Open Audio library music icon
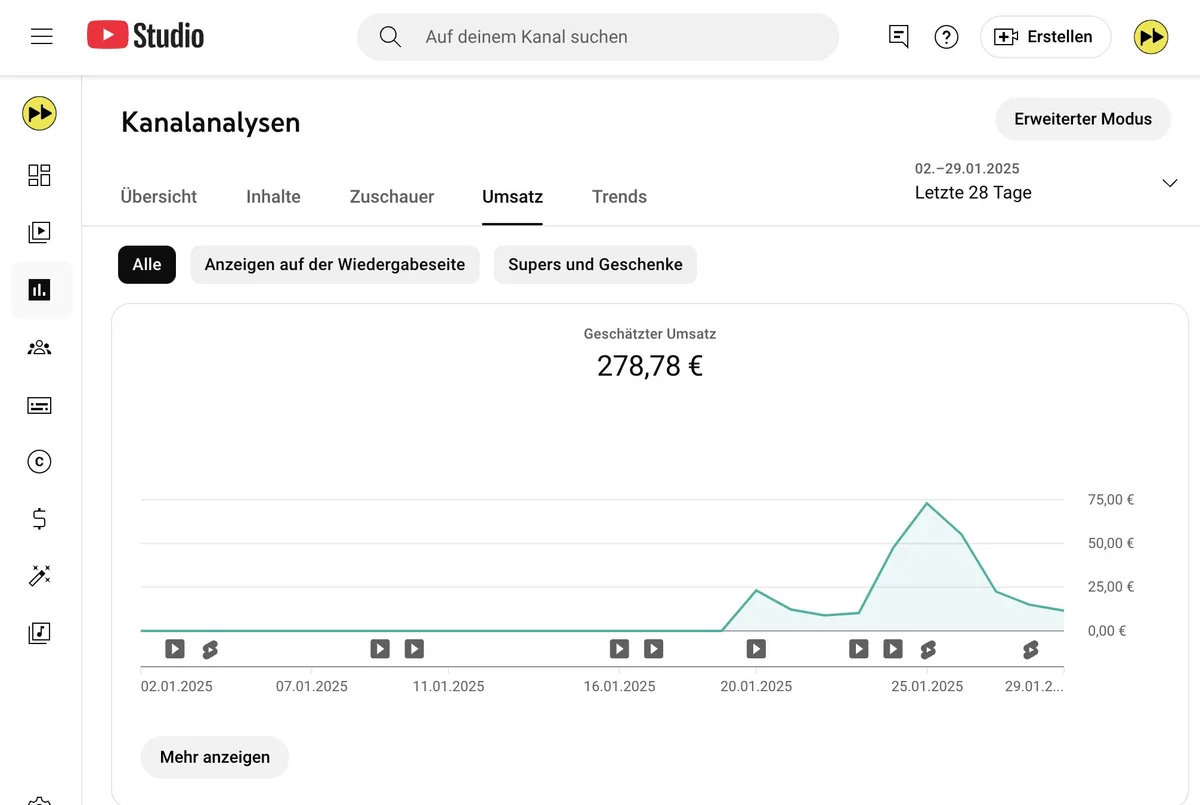 click(40, 632)
